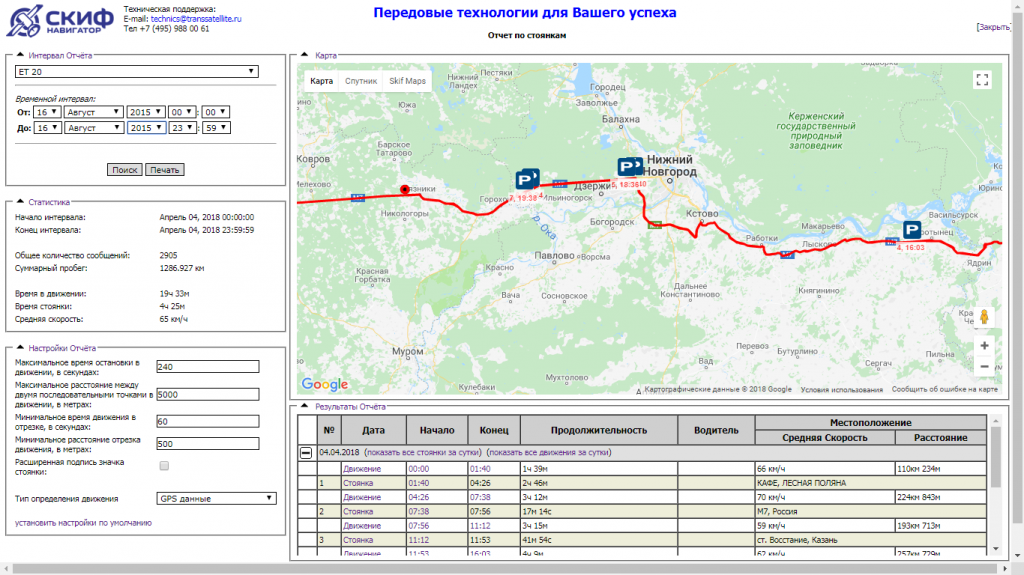Open the От minutes dropdown
1024x575 pixels.
pyautogui.click(x=216, y=112)
